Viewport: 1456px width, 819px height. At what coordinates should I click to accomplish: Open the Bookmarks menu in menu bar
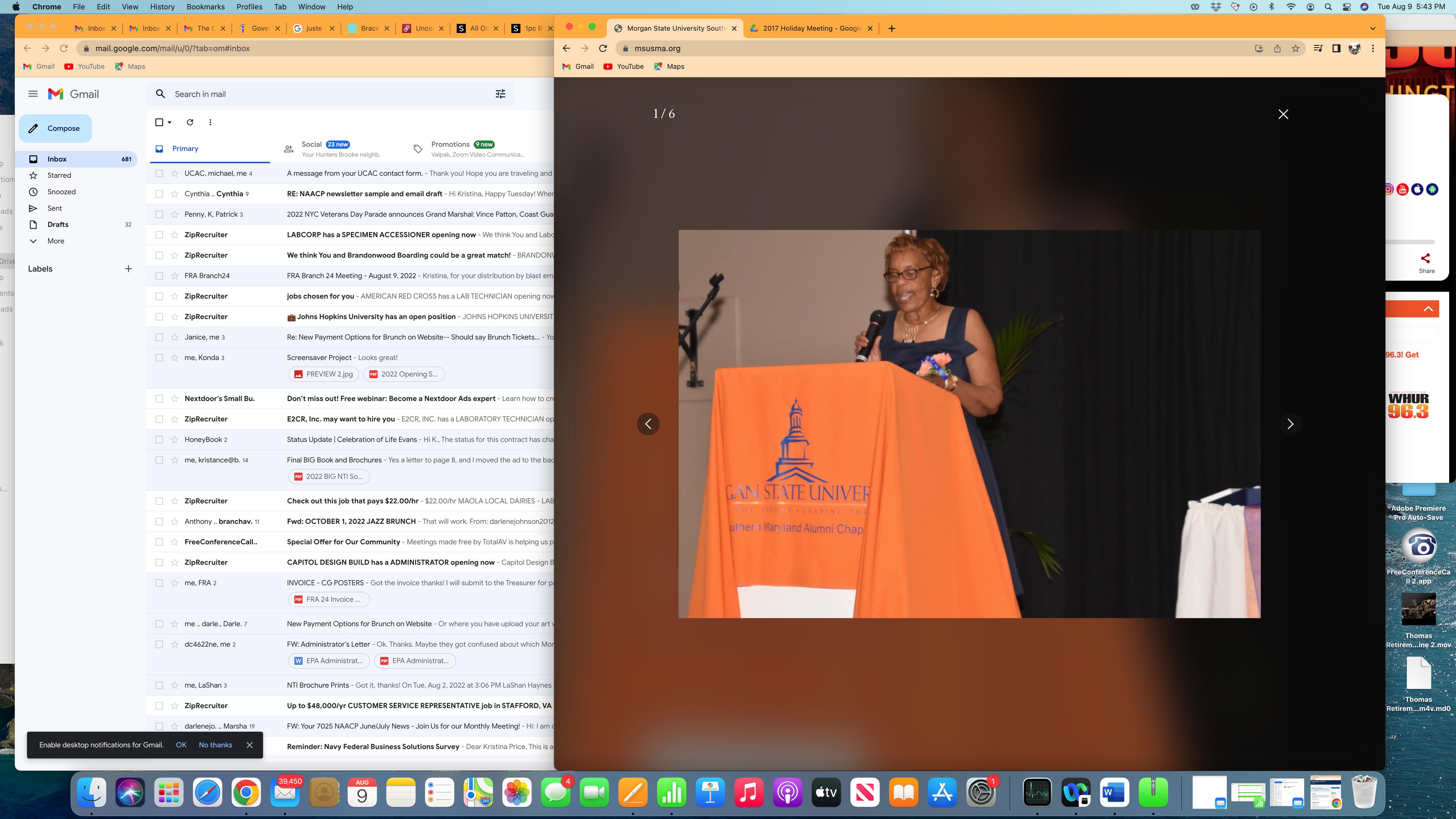tap(205, 7)
